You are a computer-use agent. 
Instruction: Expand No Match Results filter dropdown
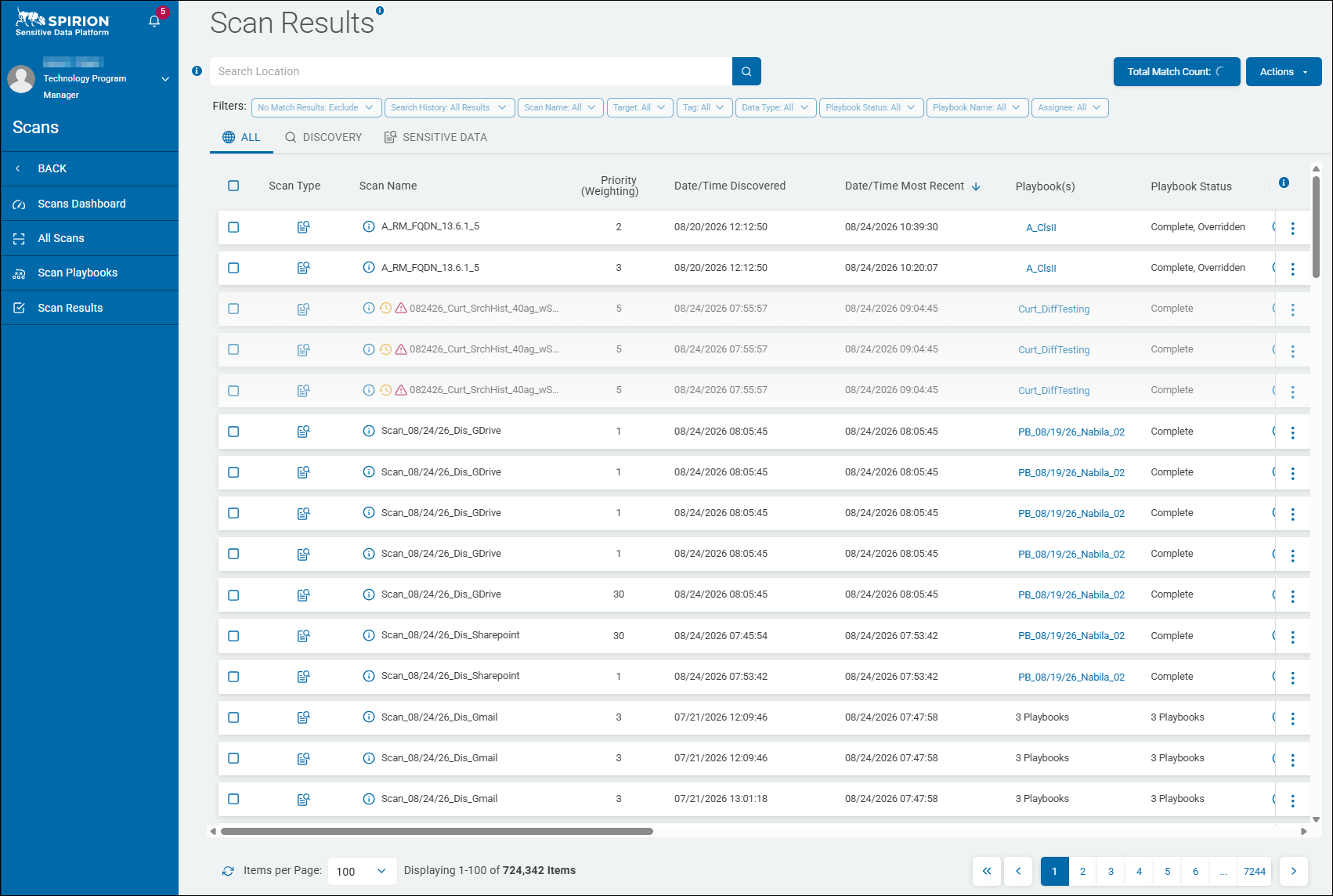point(316,107)
